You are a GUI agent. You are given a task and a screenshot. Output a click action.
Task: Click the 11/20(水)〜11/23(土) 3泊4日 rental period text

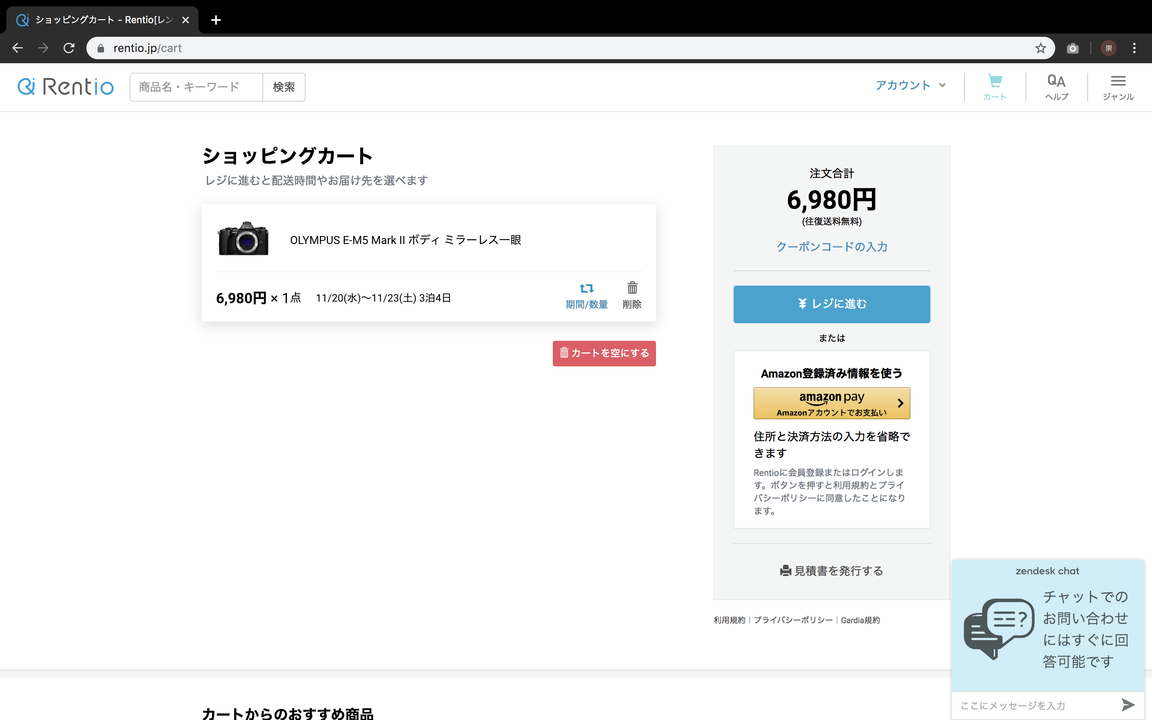(x=384, y=298)
